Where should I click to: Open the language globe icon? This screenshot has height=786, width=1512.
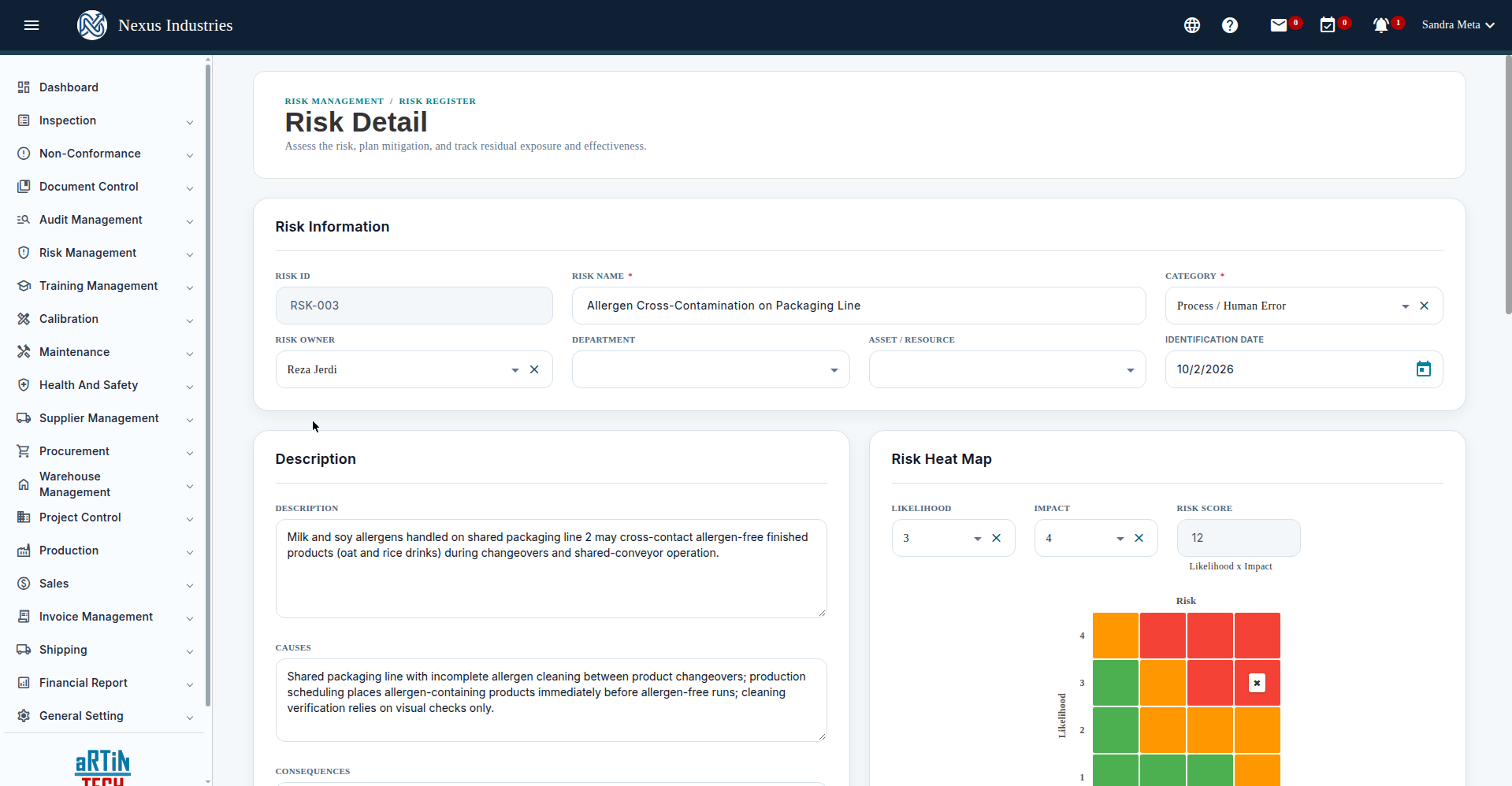click(1192, 25)
